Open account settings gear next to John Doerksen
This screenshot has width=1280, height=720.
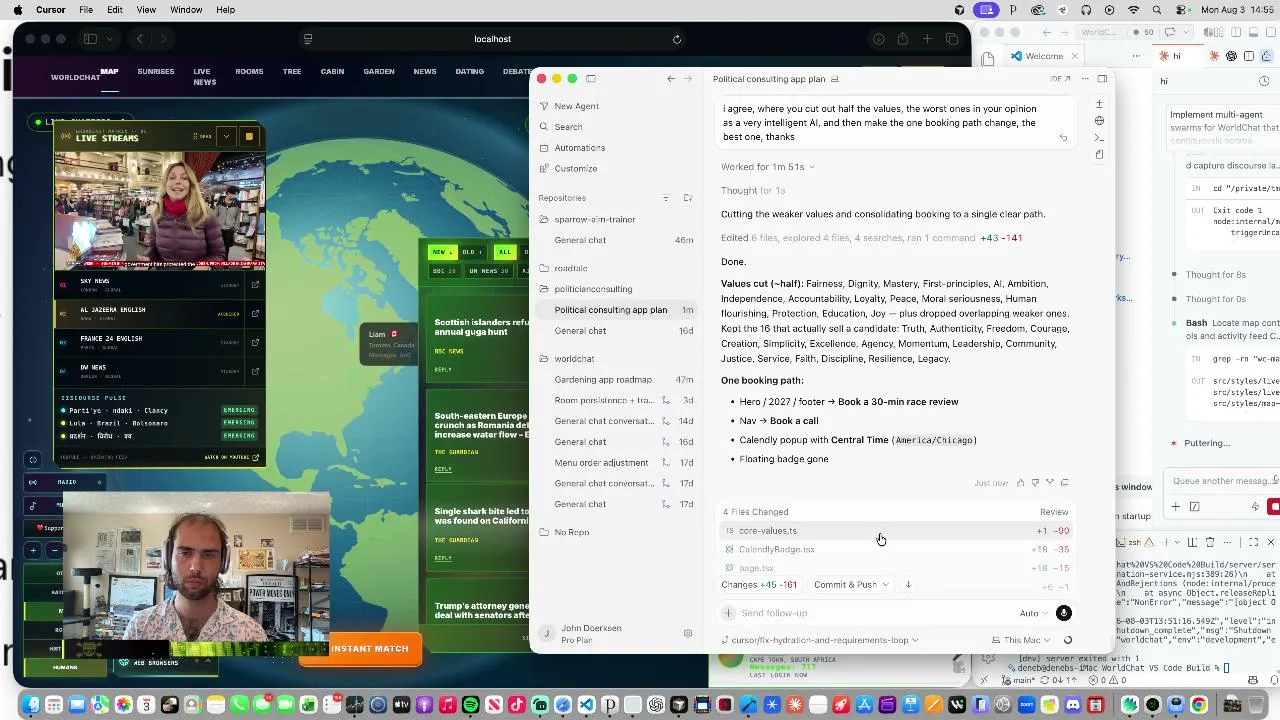coord(687,633)
